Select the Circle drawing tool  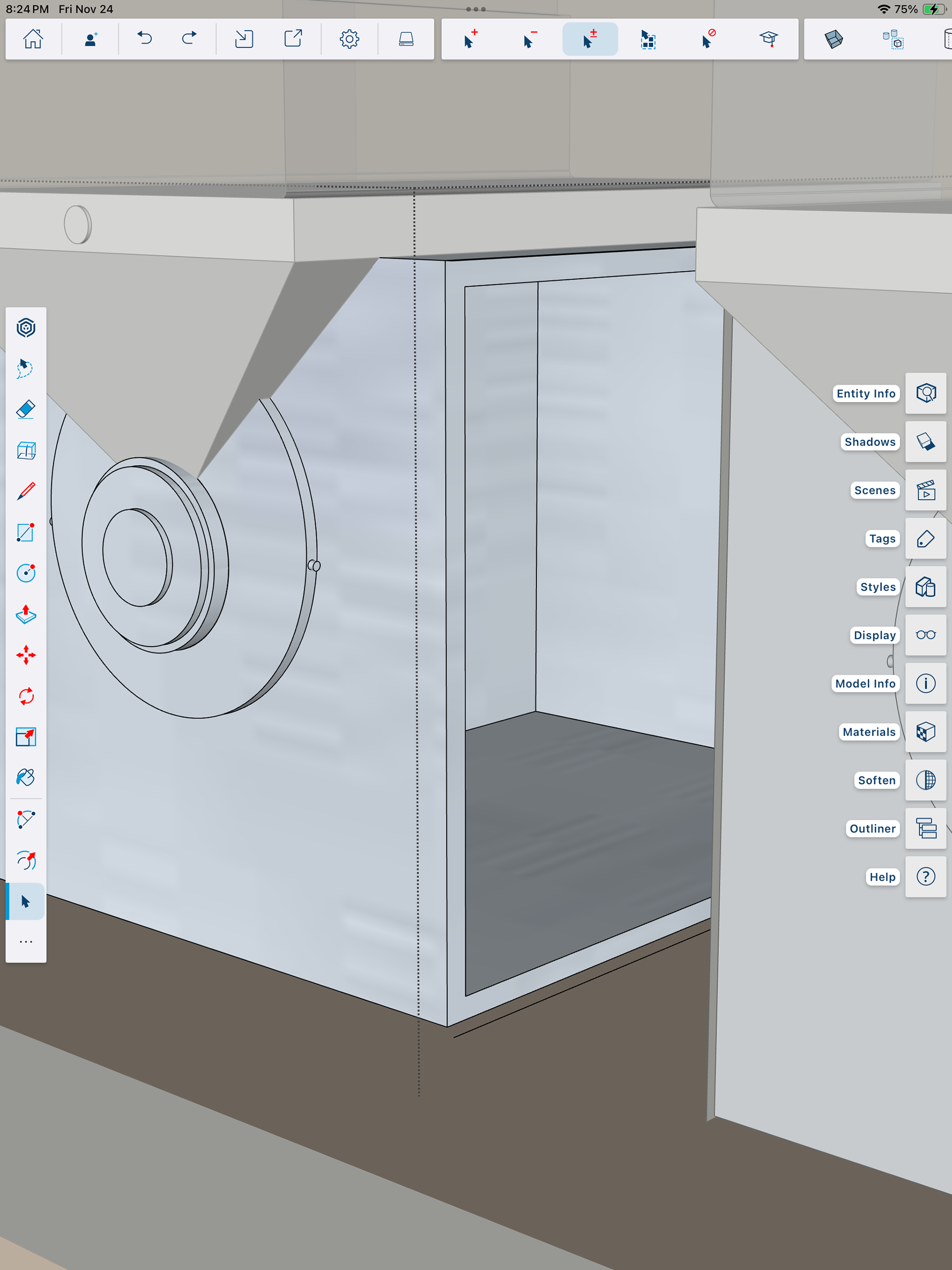pos(26,573)
